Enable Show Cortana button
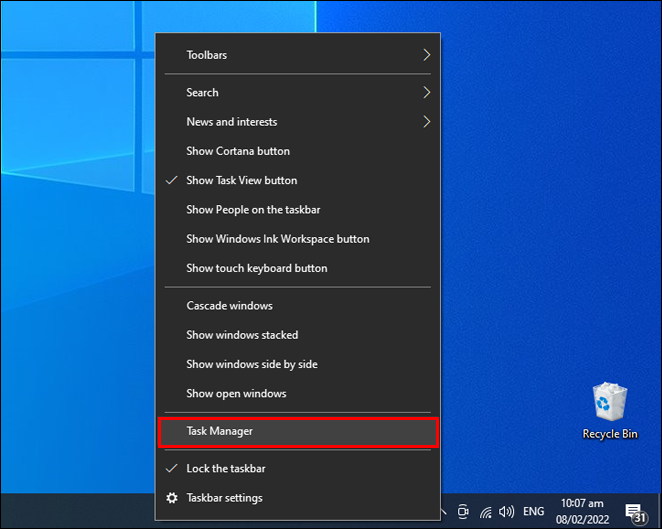 click(x=298, y=151)
